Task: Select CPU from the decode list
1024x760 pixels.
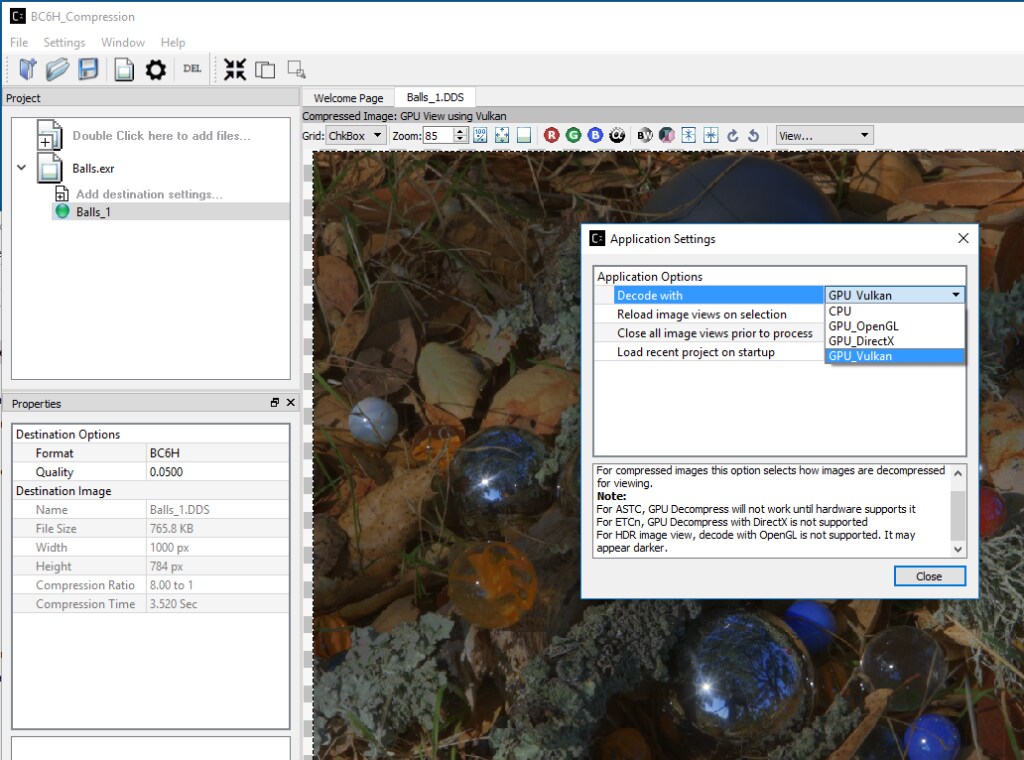Action: pos(840,311)
